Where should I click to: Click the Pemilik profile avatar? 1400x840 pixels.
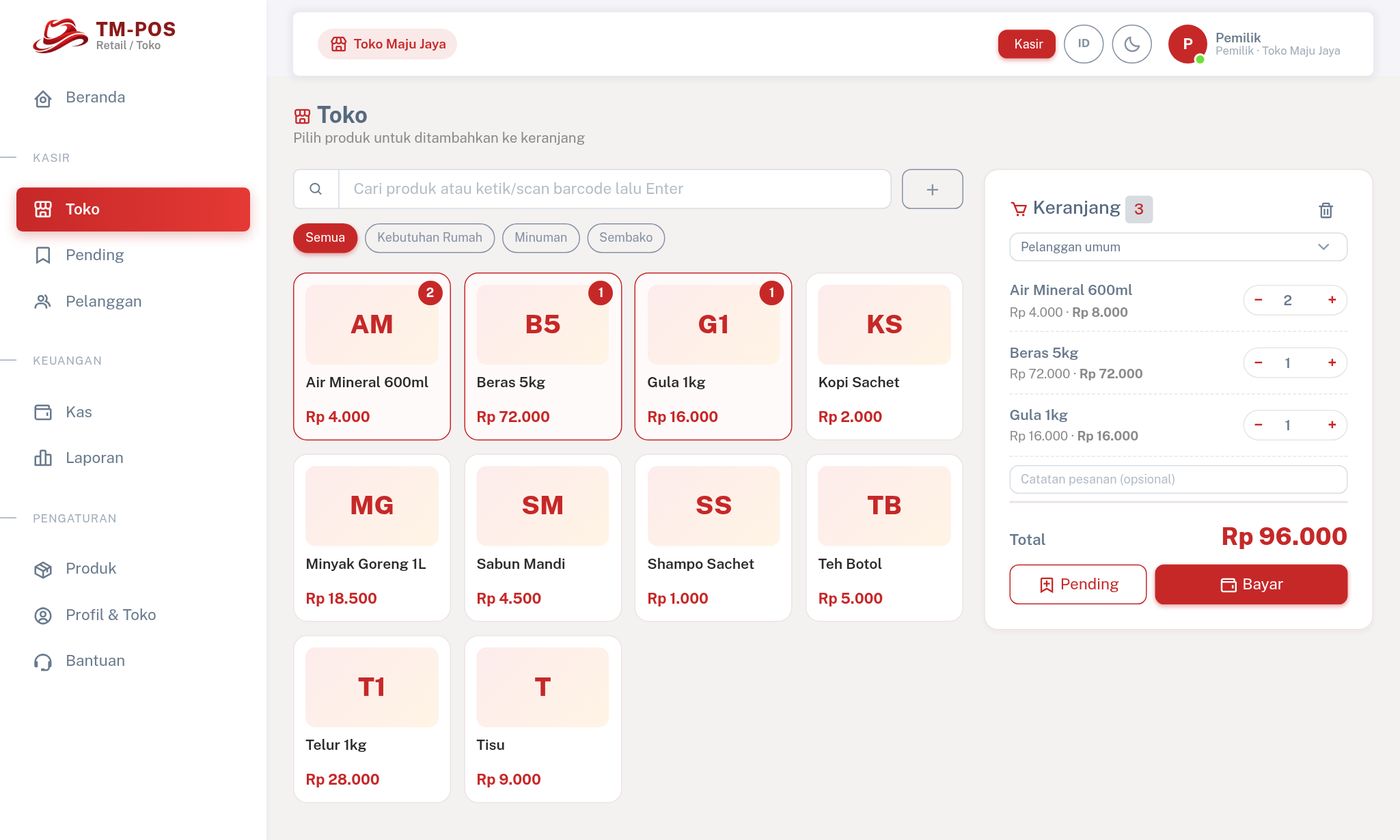point(1188,44)
